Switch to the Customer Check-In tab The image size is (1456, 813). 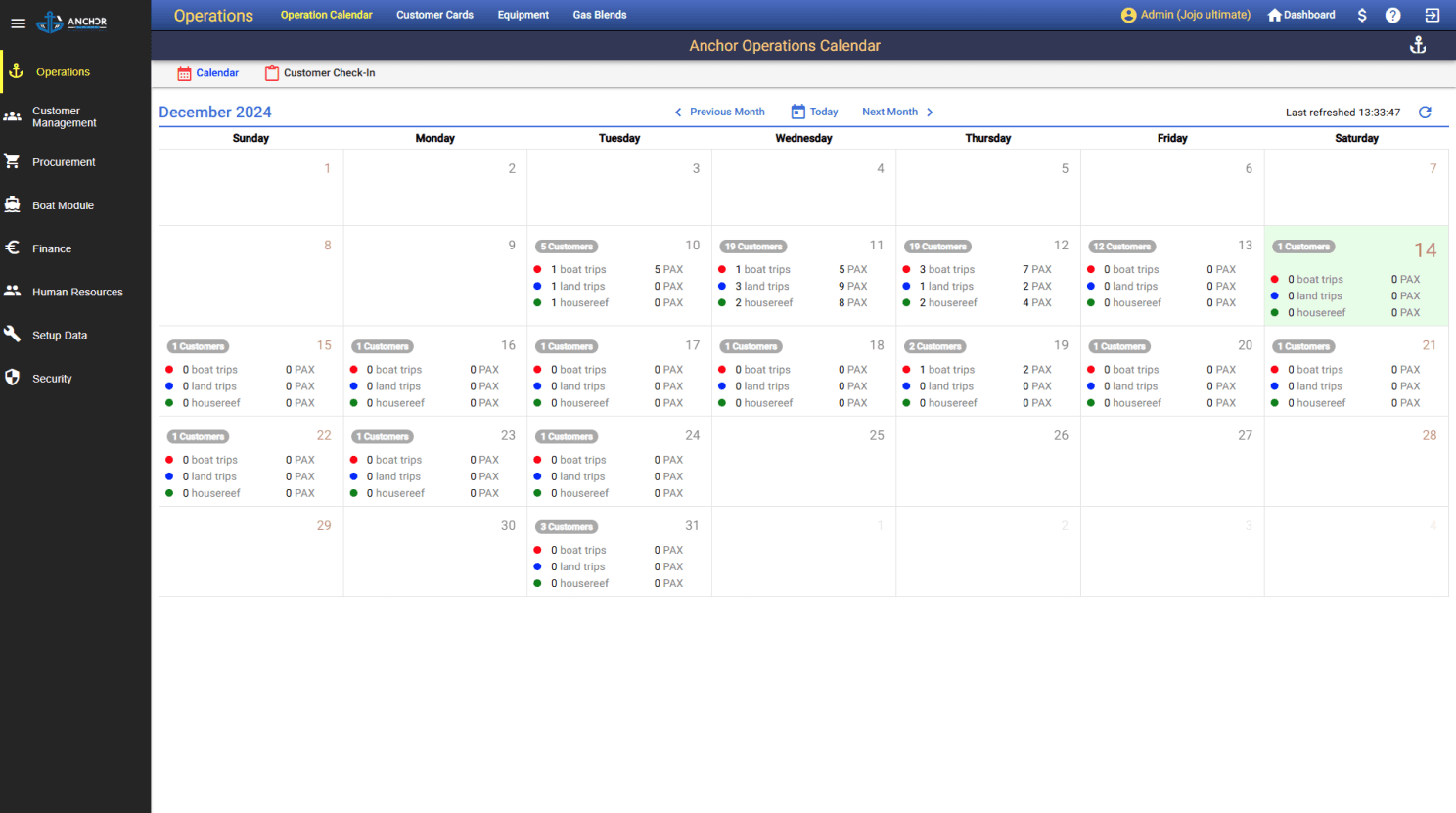[319, 72]
